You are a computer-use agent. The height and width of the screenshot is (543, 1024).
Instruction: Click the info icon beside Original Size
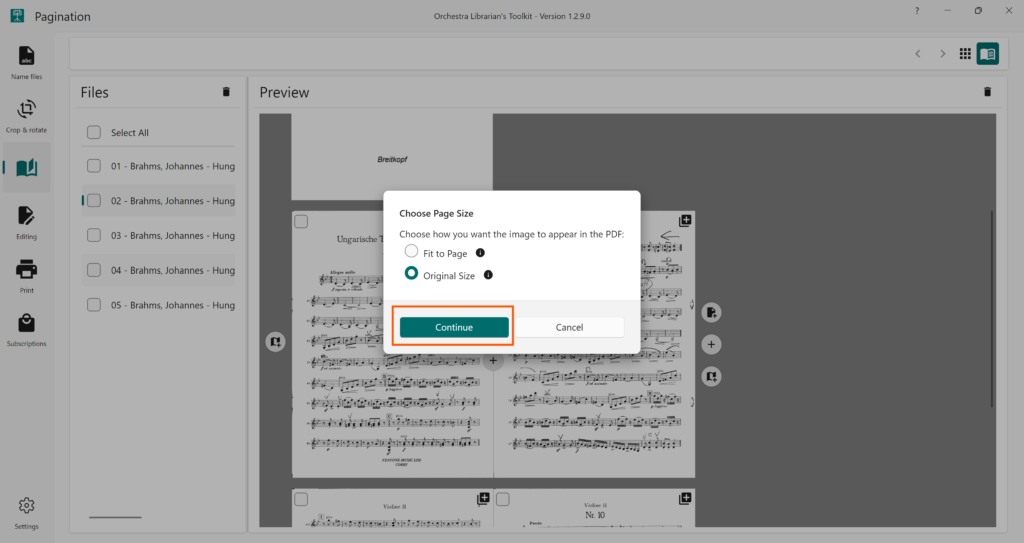(x=488, y=275)
